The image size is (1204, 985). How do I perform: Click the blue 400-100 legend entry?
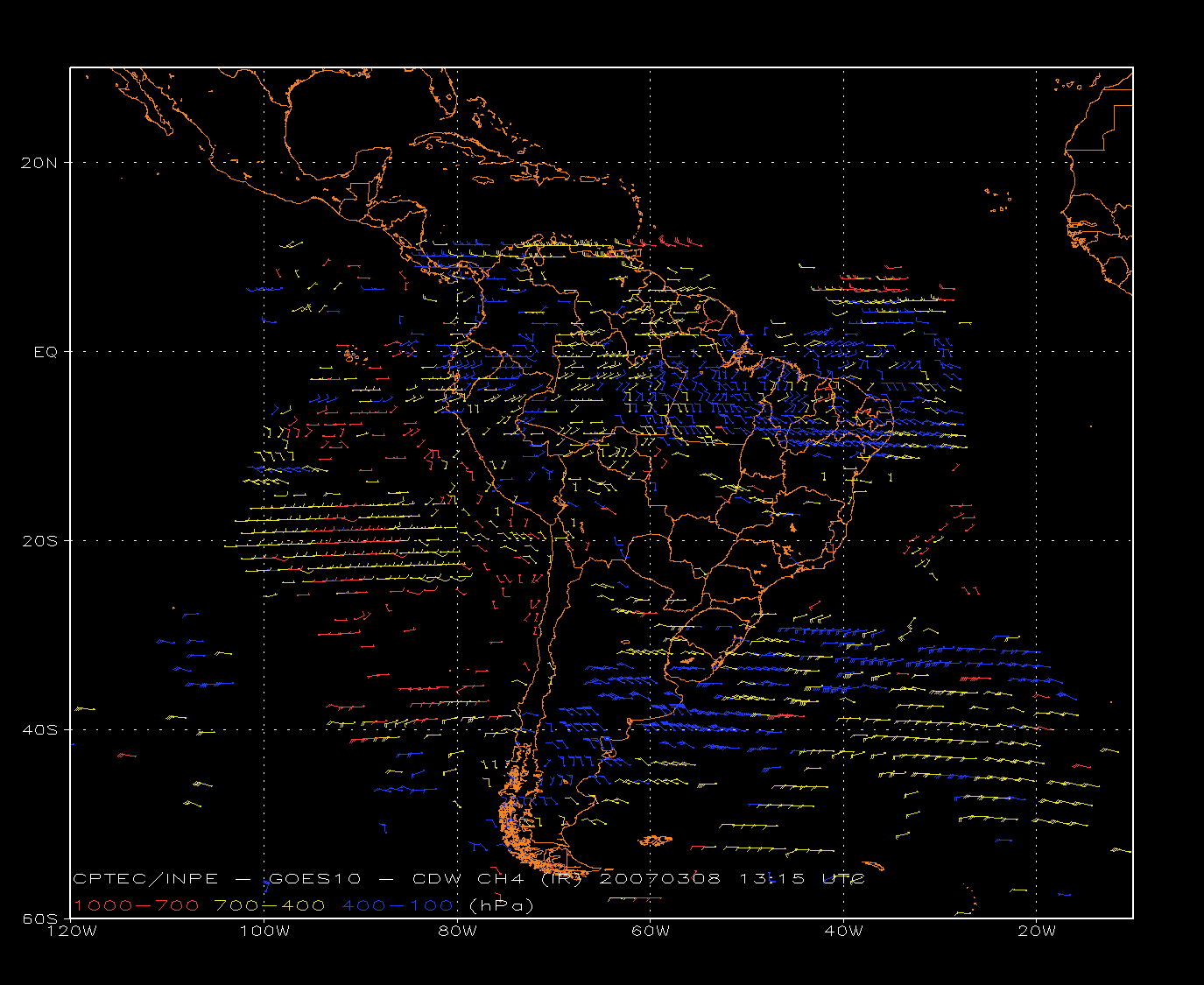point(398,905)
